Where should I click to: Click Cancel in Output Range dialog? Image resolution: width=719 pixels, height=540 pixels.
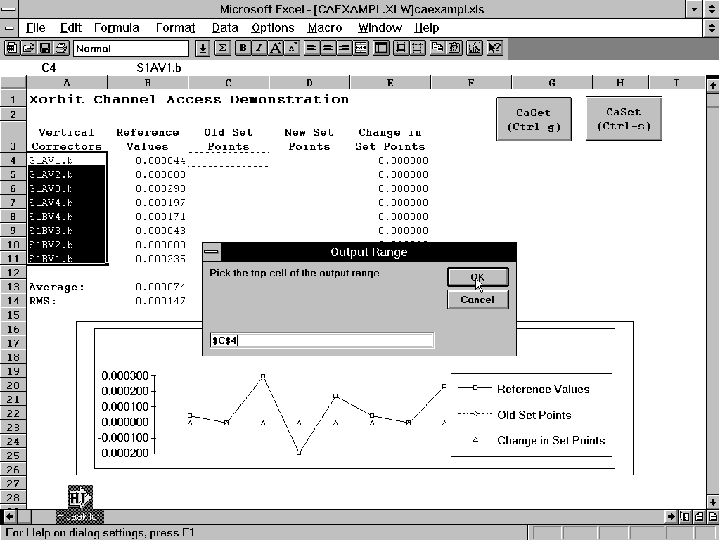[x=477, y=299]
